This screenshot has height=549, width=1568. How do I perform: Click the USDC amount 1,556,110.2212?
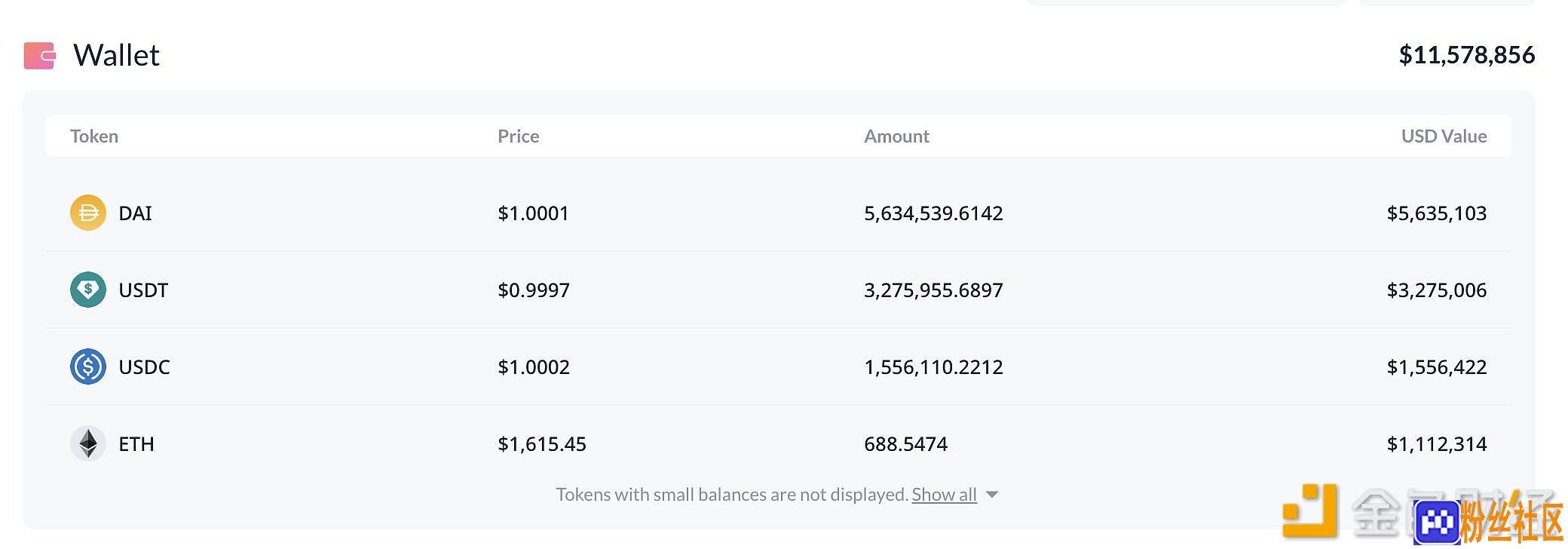pyautogui.click(x=933, y=367)
